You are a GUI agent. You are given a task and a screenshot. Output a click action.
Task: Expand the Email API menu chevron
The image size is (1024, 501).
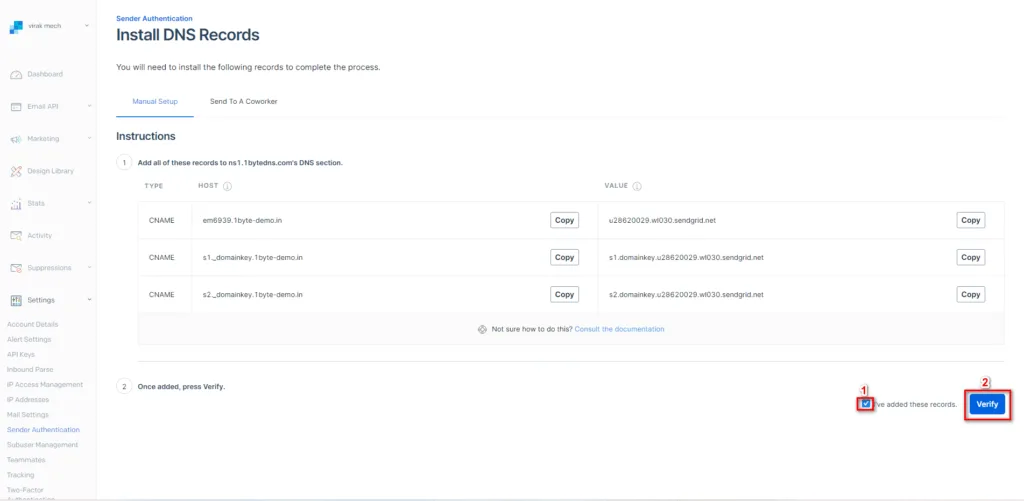point(89,106)
